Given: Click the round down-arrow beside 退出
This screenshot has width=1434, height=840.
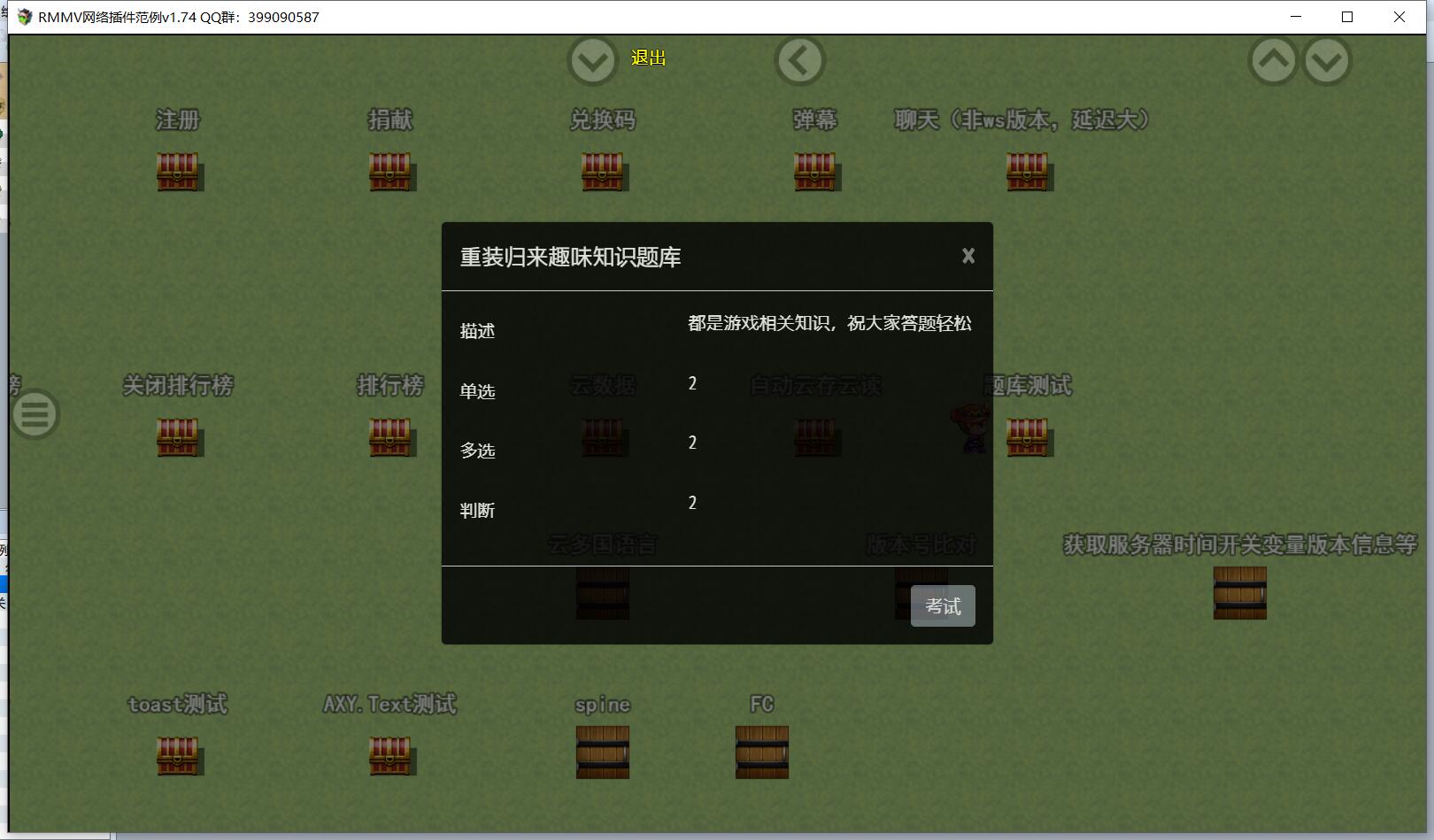Looking at the screenshot, I should (592, 61).
